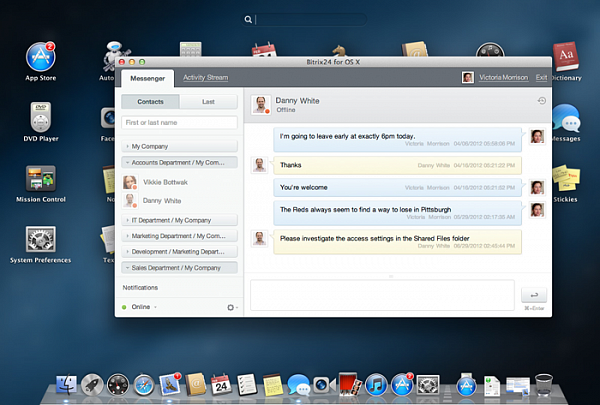Open App Store in the Dock
Viewport: 600px width, 405px height.
pyautogui.click(x=402, y=384)
